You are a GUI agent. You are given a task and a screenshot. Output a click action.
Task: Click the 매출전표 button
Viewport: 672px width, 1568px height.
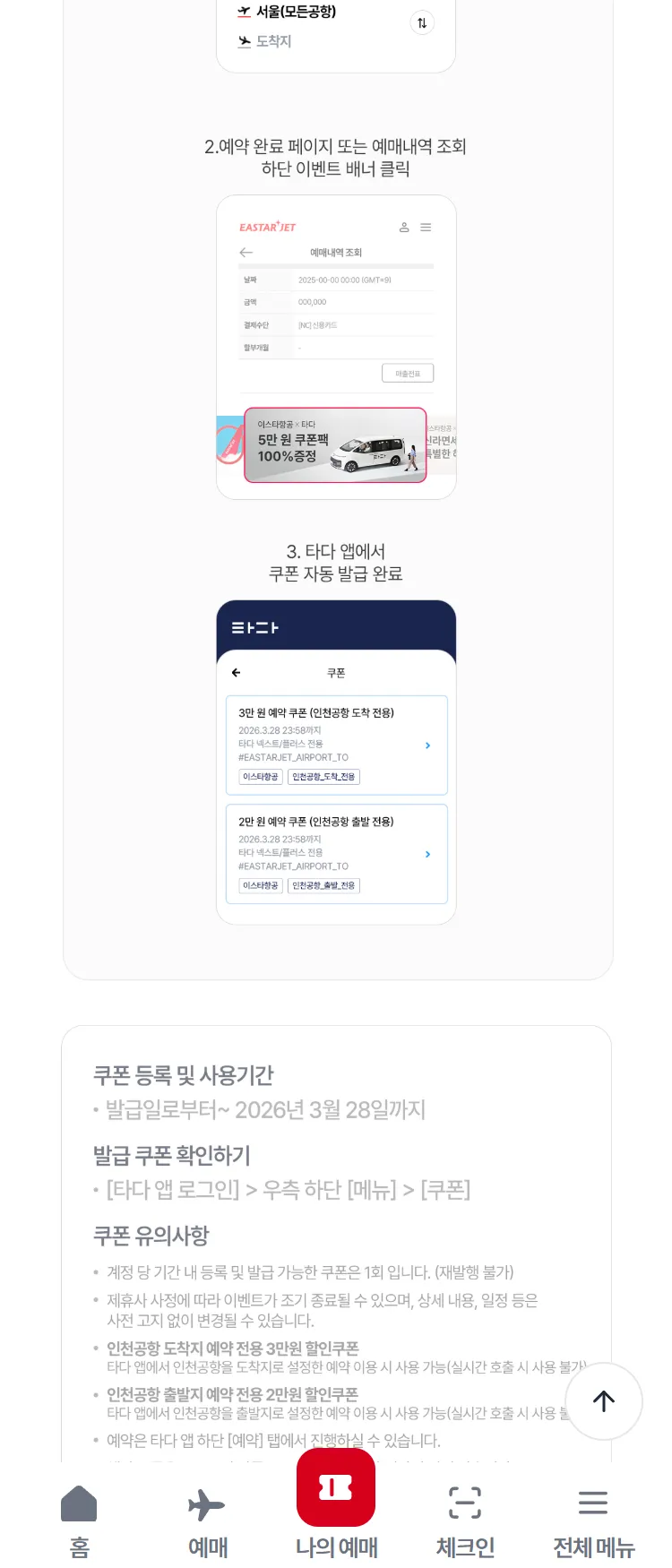408,374
